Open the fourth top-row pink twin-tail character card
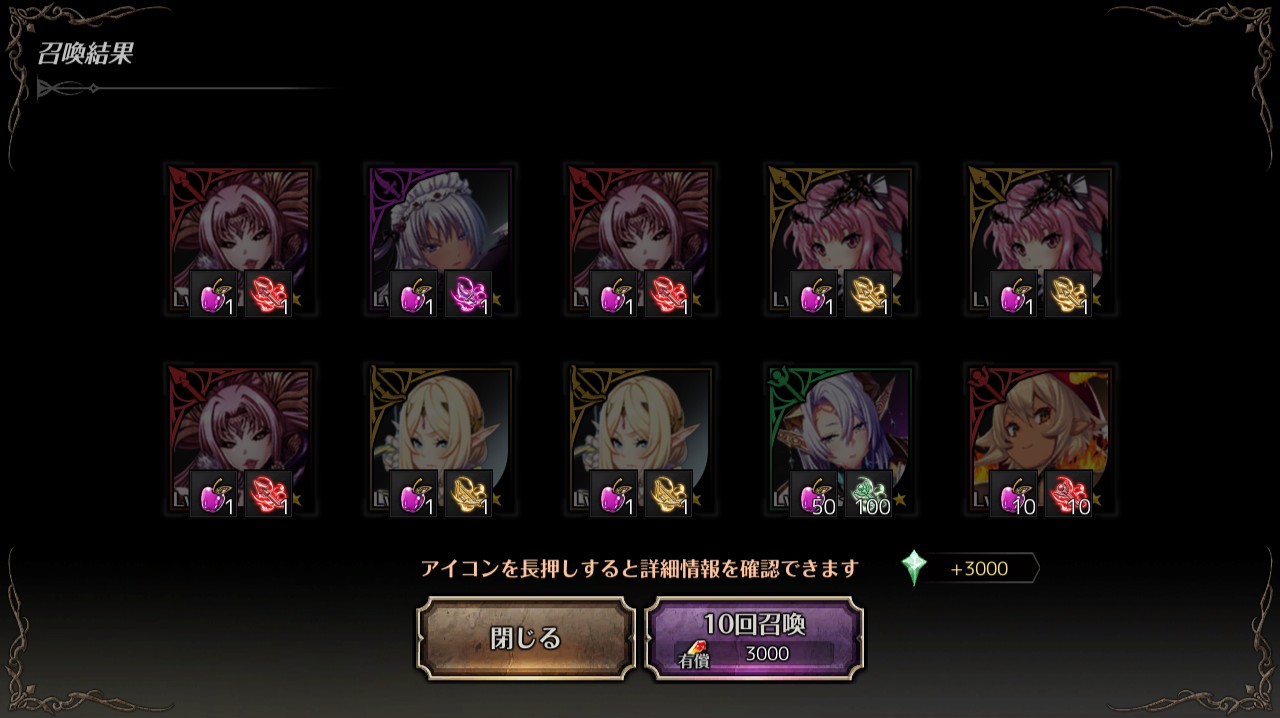Screen dimensions: 1280x718 [841, 240]
